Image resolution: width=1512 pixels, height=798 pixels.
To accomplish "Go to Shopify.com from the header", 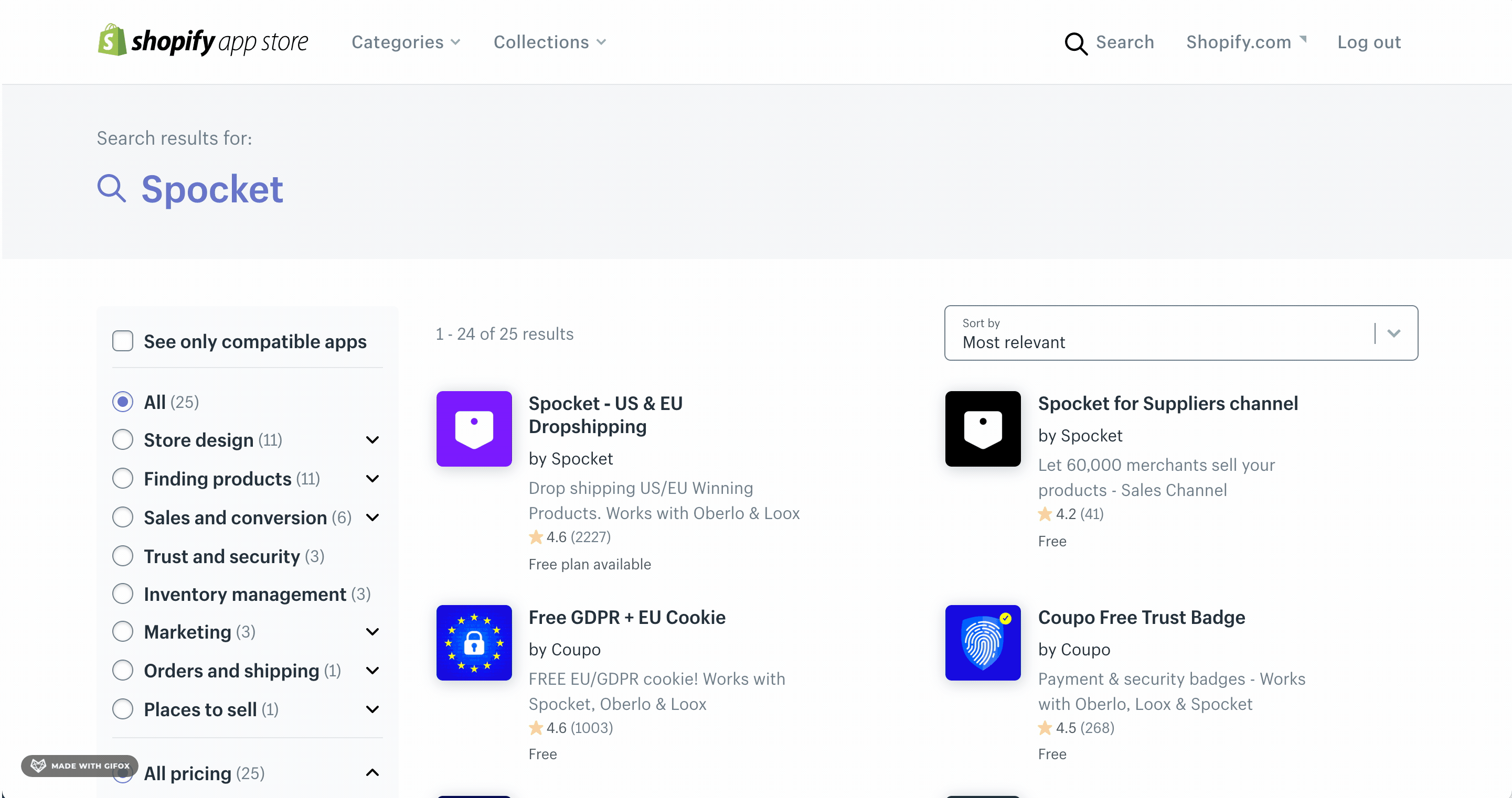I will tap(1239, 42).
